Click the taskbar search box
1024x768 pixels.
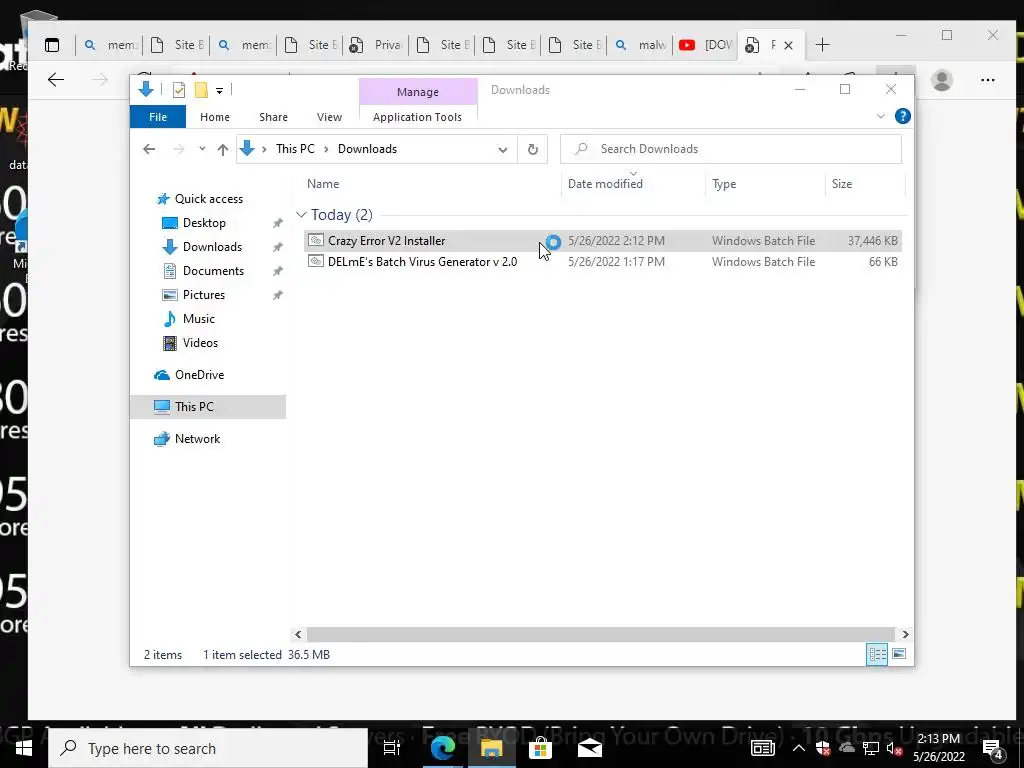(x=208, y=748)
